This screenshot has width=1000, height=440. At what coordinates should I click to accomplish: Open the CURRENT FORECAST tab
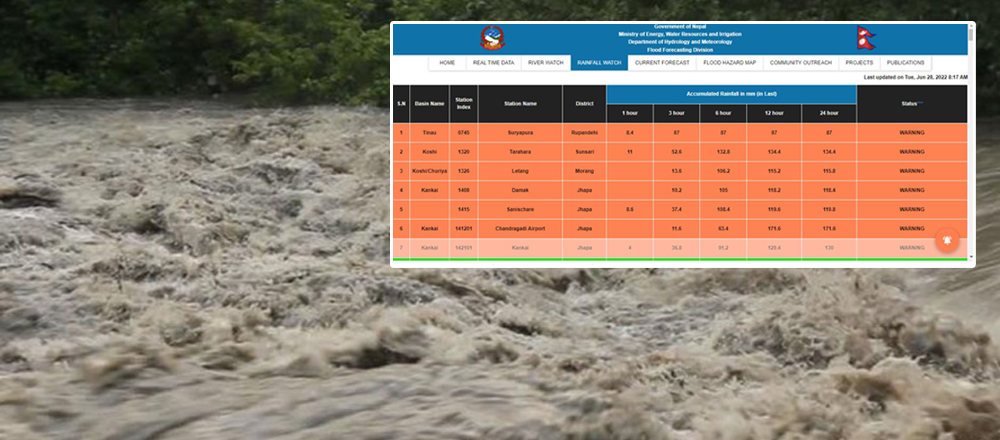662,63
